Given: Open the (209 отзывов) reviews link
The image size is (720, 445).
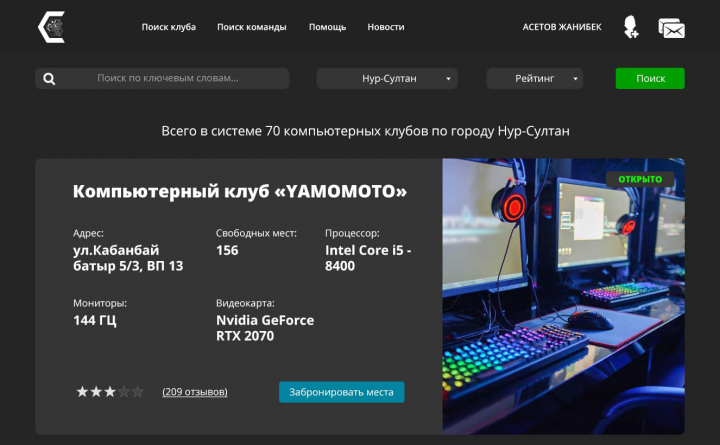Looking at the screenshot, I should 195,392.
